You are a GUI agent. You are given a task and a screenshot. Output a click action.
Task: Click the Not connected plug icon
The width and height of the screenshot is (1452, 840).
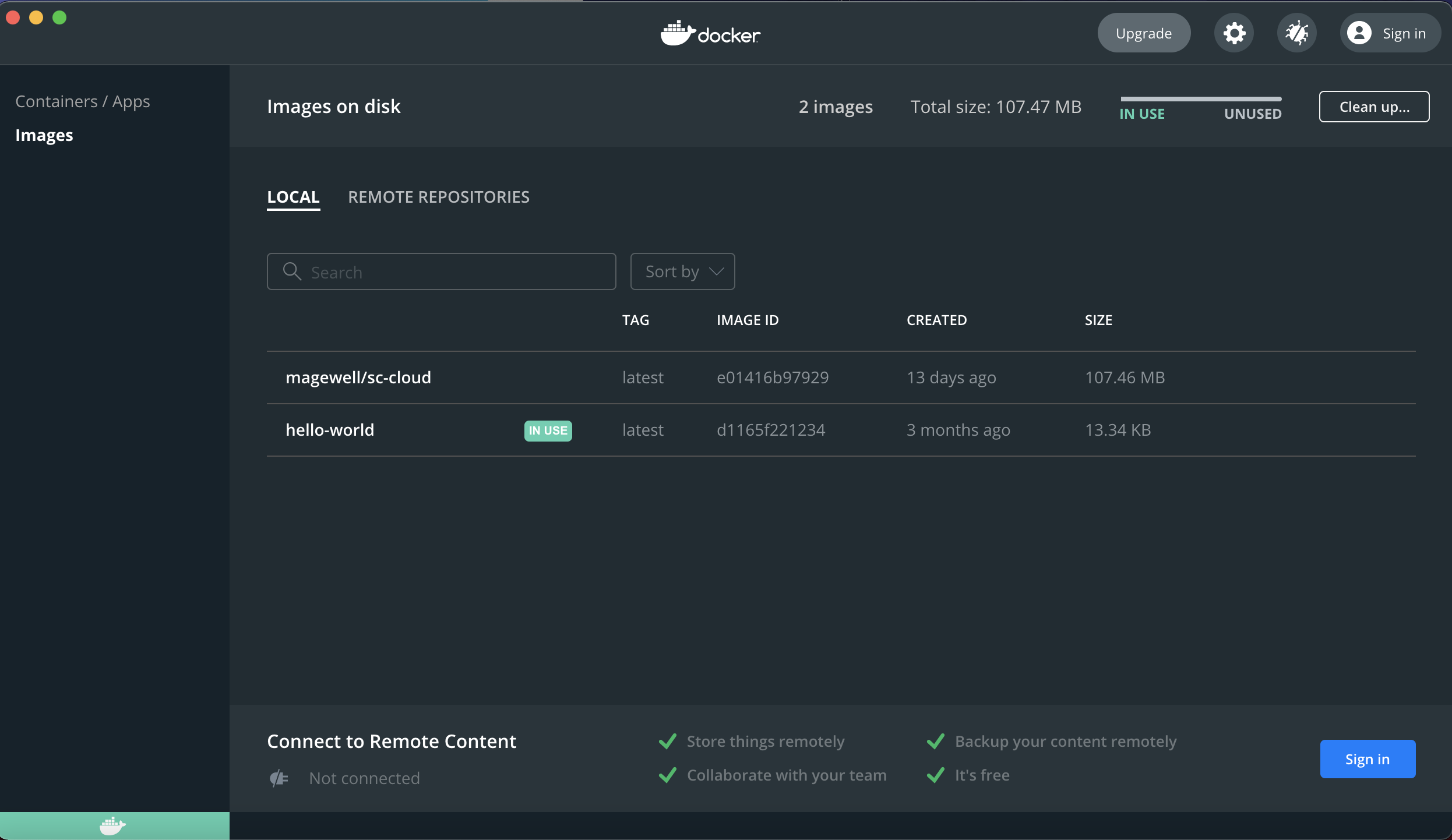pyautogui.click(x=279, y=778)
